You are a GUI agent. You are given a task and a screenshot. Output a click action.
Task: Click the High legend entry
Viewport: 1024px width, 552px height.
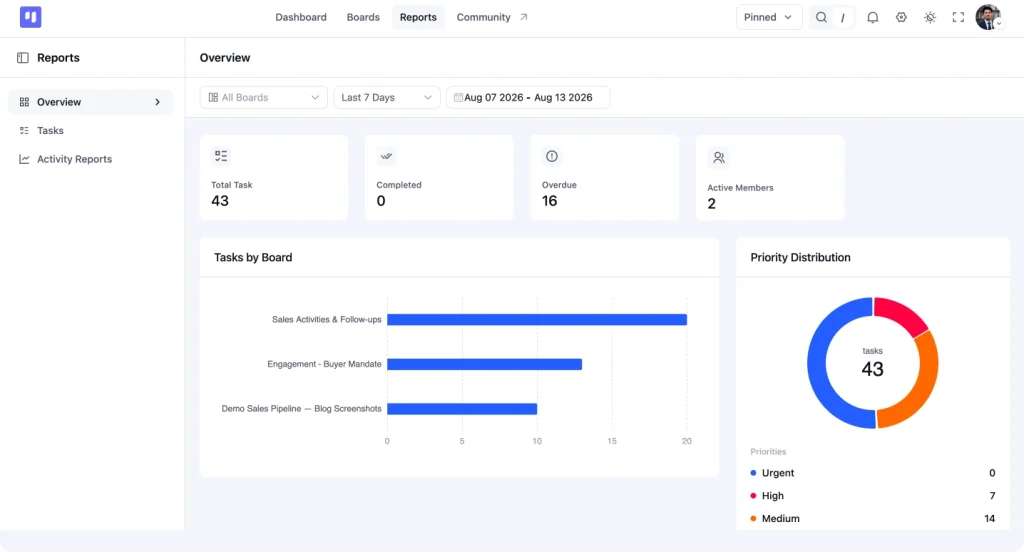coord(872,496)
